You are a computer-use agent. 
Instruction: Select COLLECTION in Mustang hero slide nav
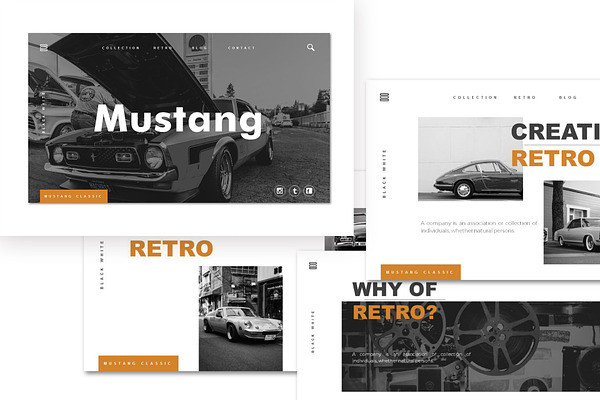[x=121, y=48]
